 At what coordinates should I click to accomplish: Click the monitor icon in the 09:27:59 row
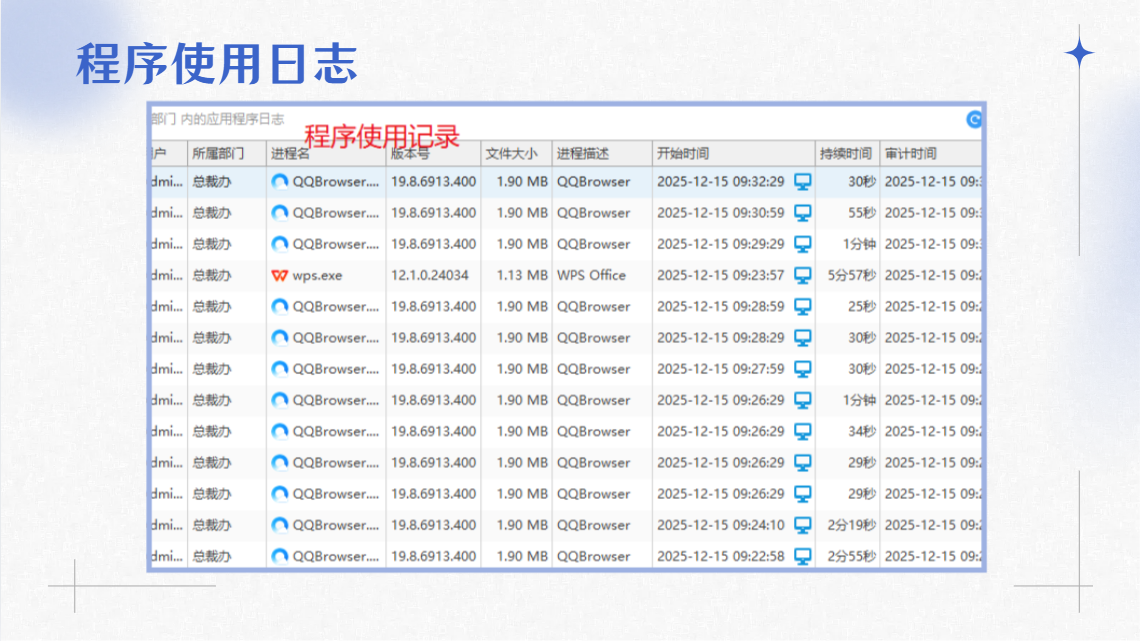pos(803,369)
